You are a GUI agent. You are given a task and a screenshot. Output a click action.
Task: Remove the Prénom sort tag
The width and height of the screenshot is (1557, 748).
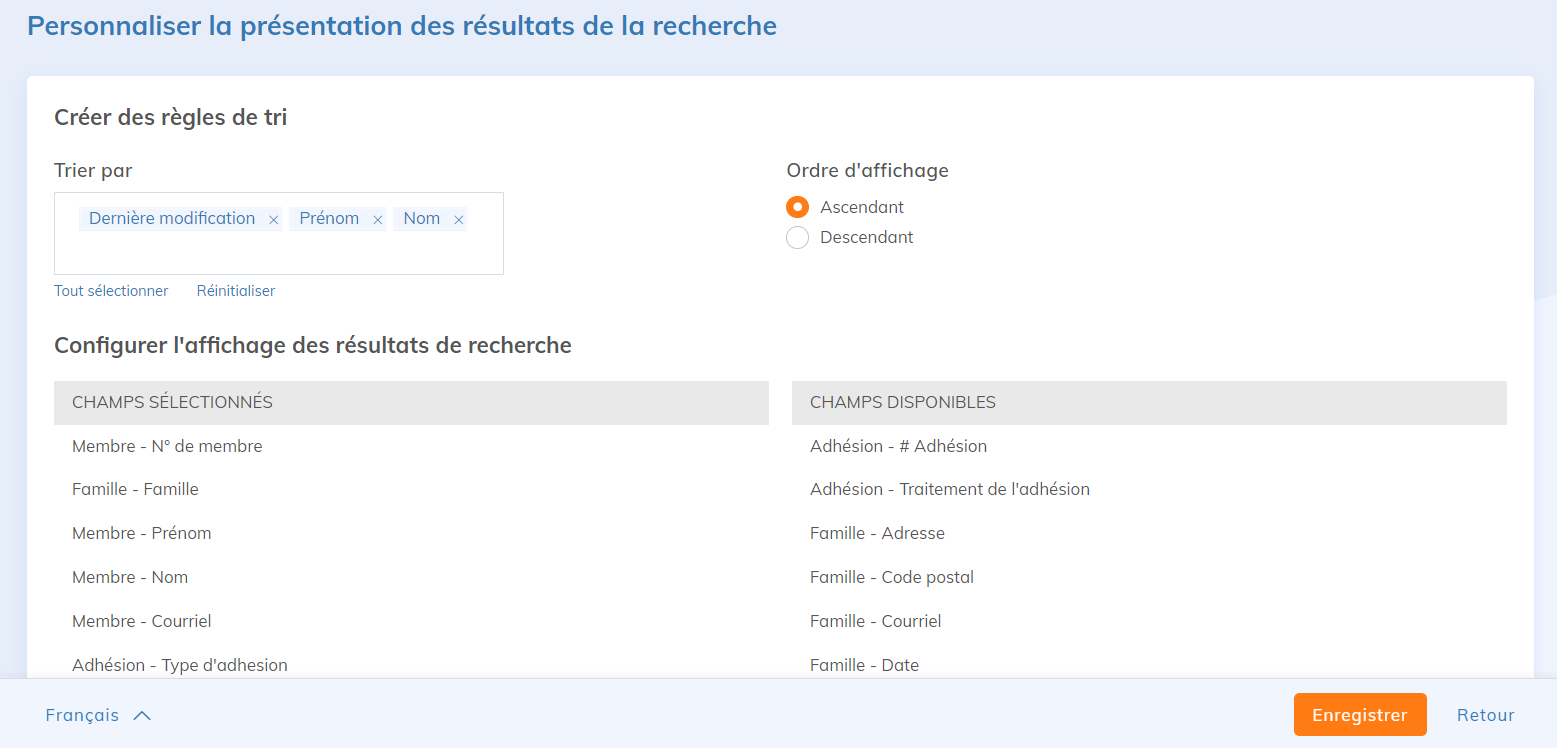pos(378,220)
